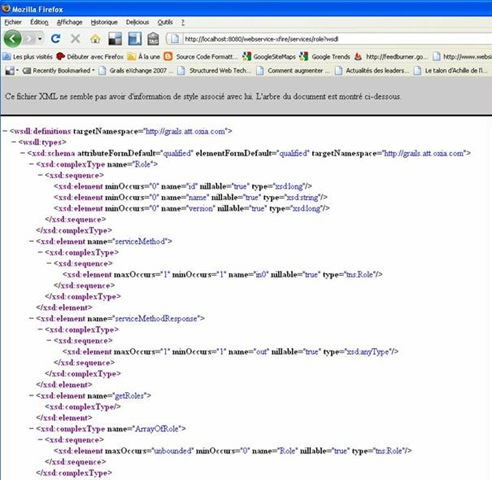Viewport: 492px width, 480px height.
Task: Collapse the ArrayOfRole complexType node
Action: (32, 429)
